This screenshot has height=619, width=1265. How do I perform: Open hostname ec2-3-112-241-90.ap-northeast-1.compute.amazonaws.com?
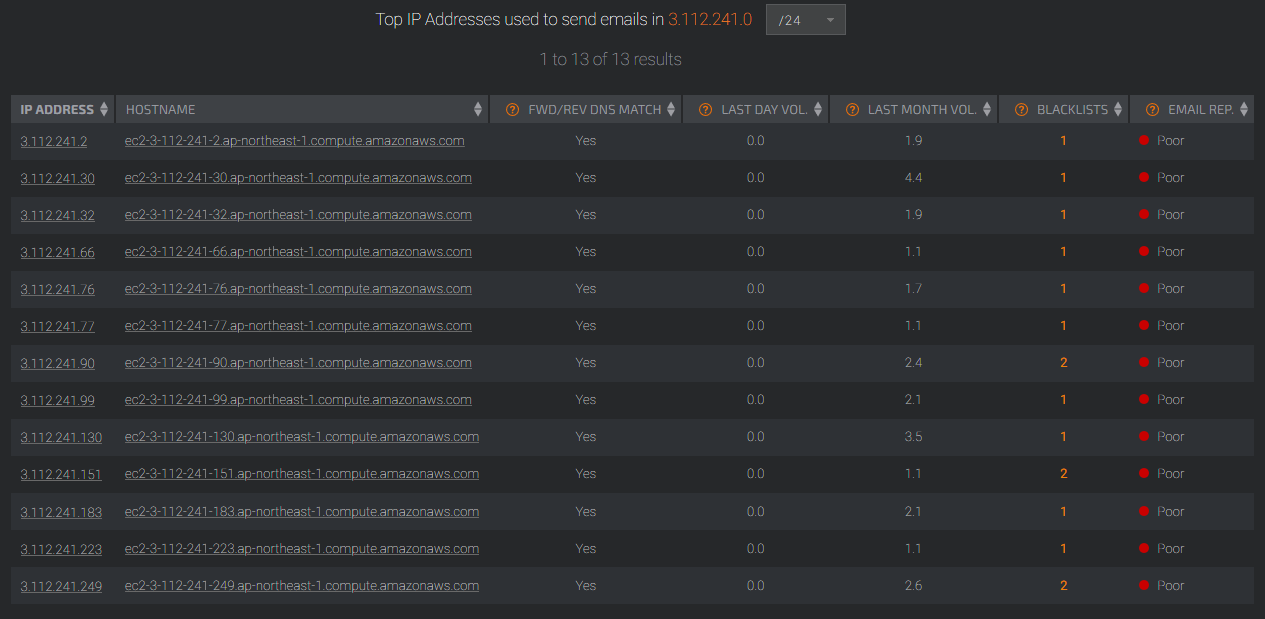coord(298,363)
